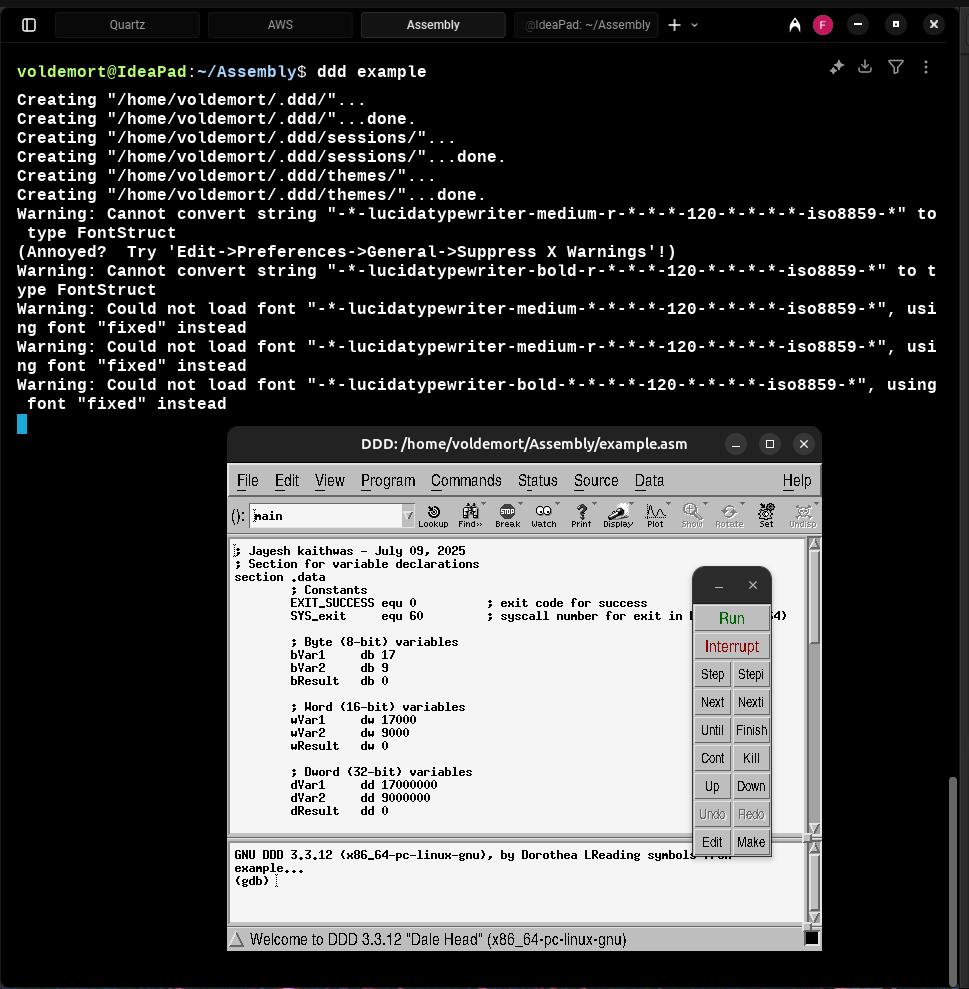
Task: Open the Edit menu in DDD
Action: [286, 481]
